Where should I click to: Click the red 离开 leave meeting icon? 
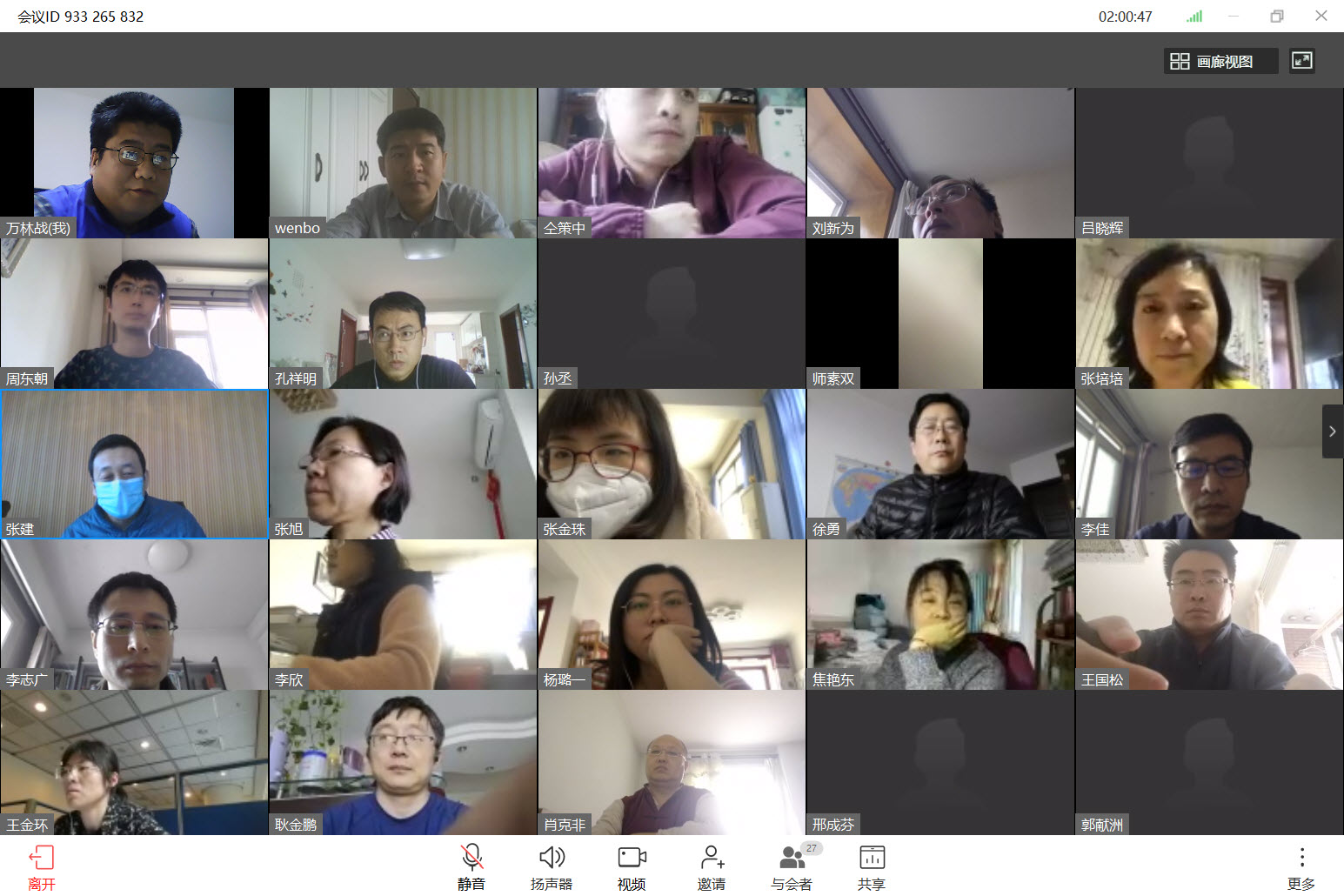coord(41,859)
